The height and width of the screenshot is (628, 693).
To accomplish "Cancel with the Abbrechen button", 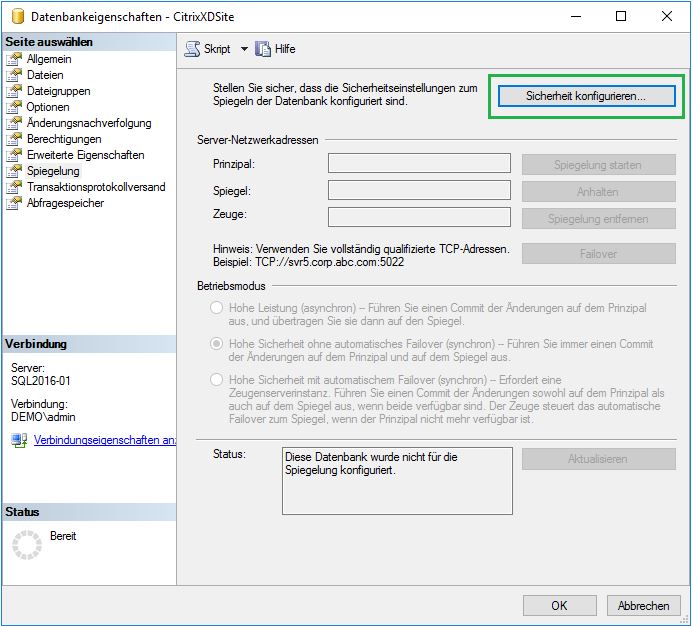I will (644, 606).
